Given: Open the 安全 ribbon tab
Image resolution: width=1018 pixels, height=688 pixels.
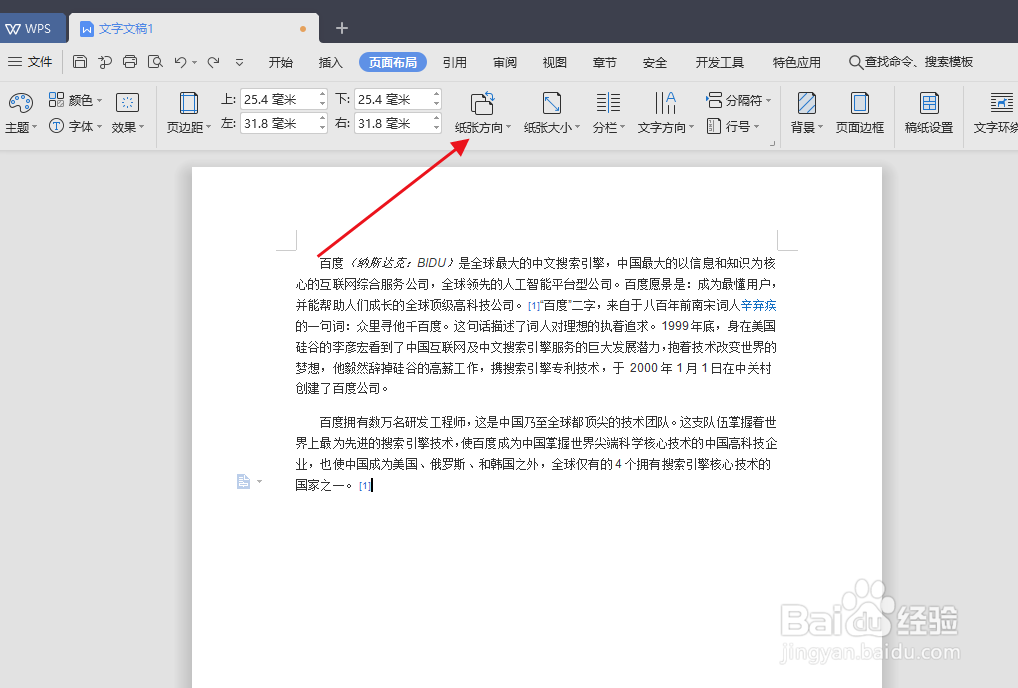Looking at the screenshot, I should (654, 62).
